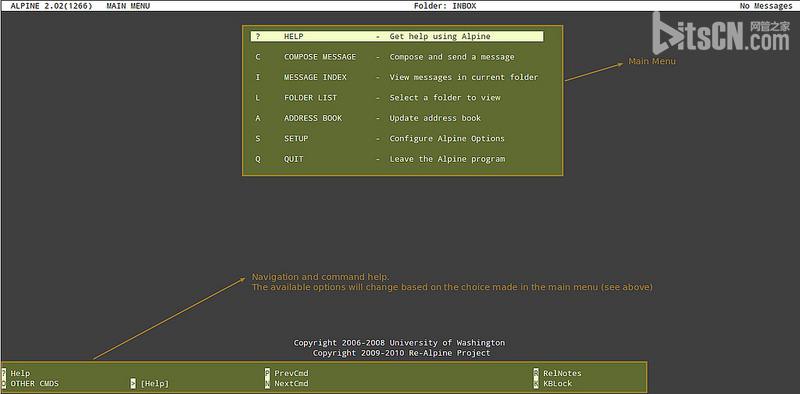Click the '?' key hint beside Help
Screen dimensions: 800x394
[x=4, y=374]
